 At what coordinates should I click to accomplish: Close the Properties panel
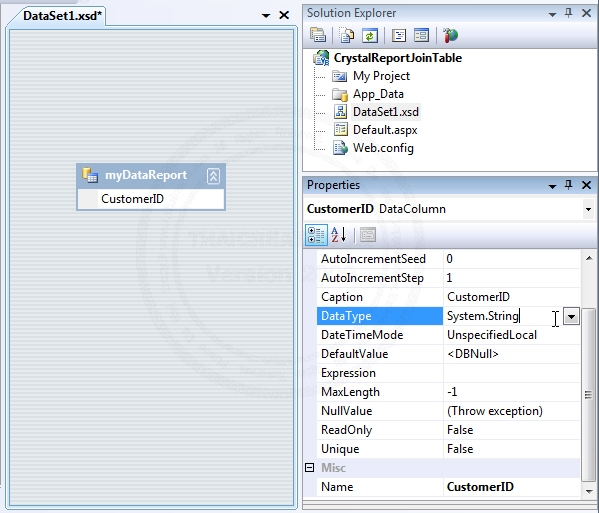[x=586, y=185]
